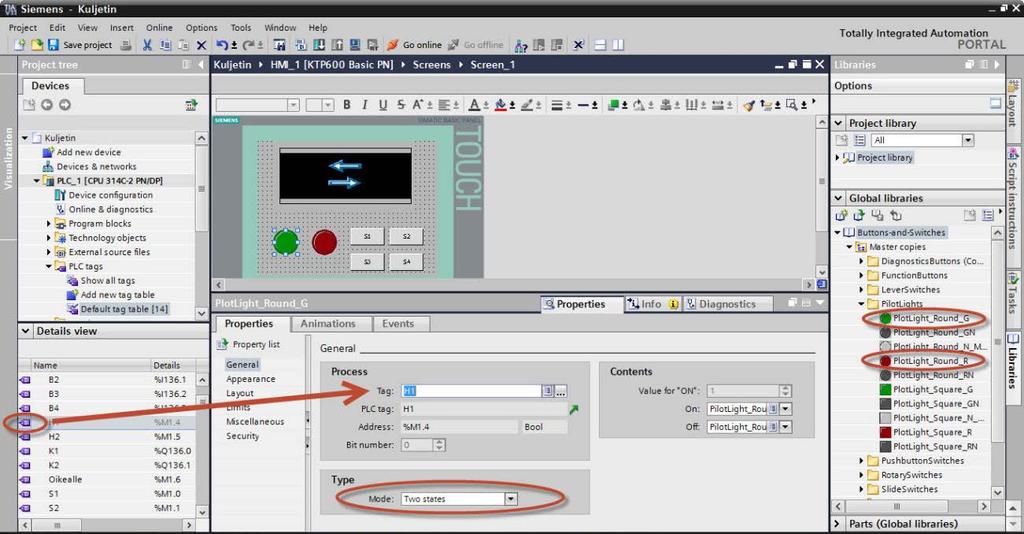Undo the last action
This screenshot has width=1024, height=534.
[223, 45]
